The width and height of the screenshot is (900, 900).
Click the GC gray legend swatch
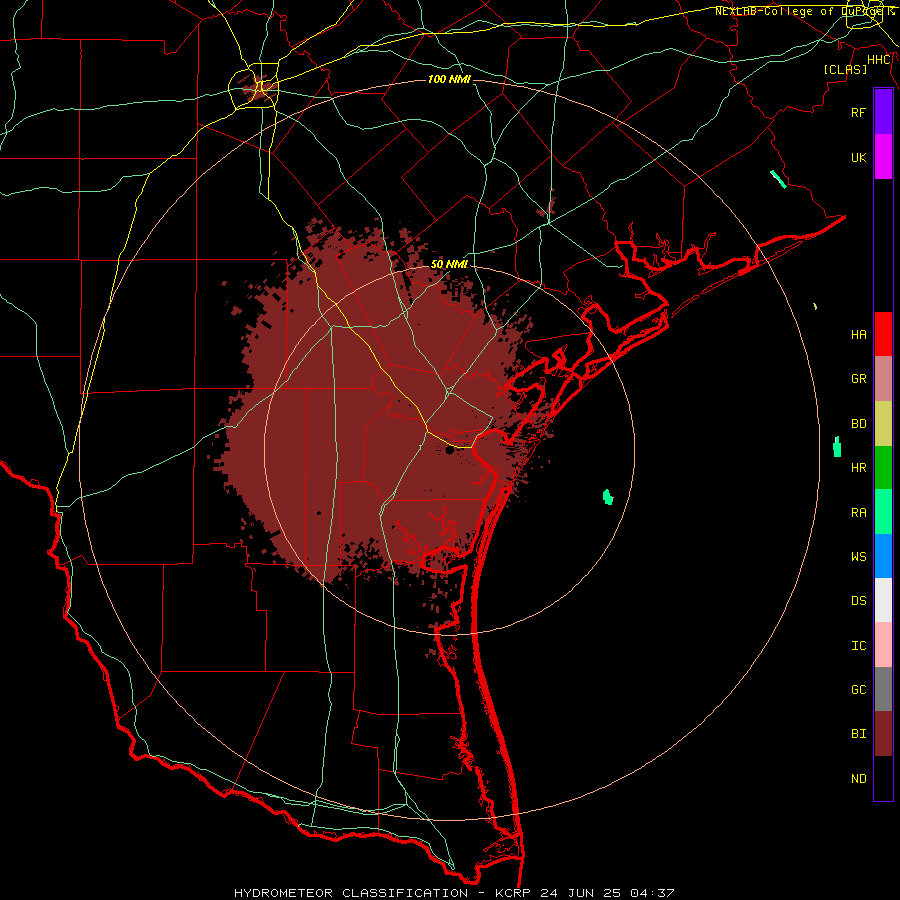tap(883, 689)
